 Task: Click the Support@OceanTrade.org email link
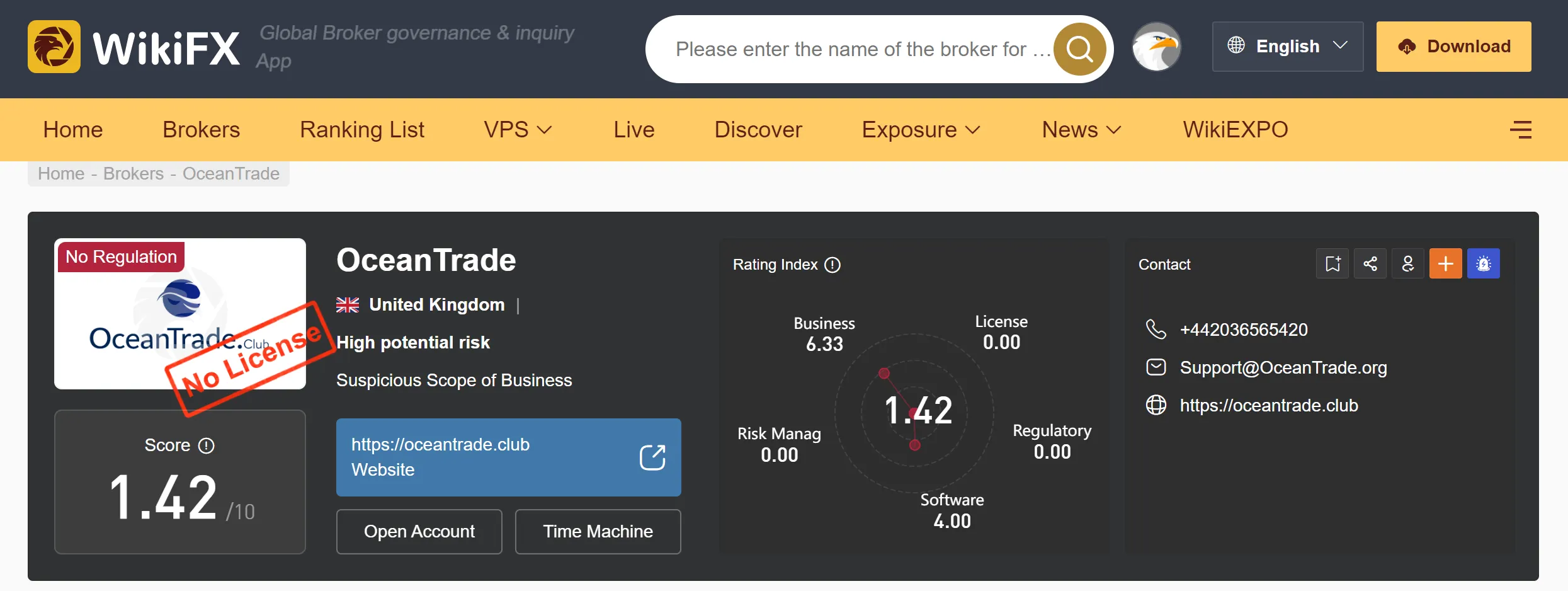tap(1283, 367)
